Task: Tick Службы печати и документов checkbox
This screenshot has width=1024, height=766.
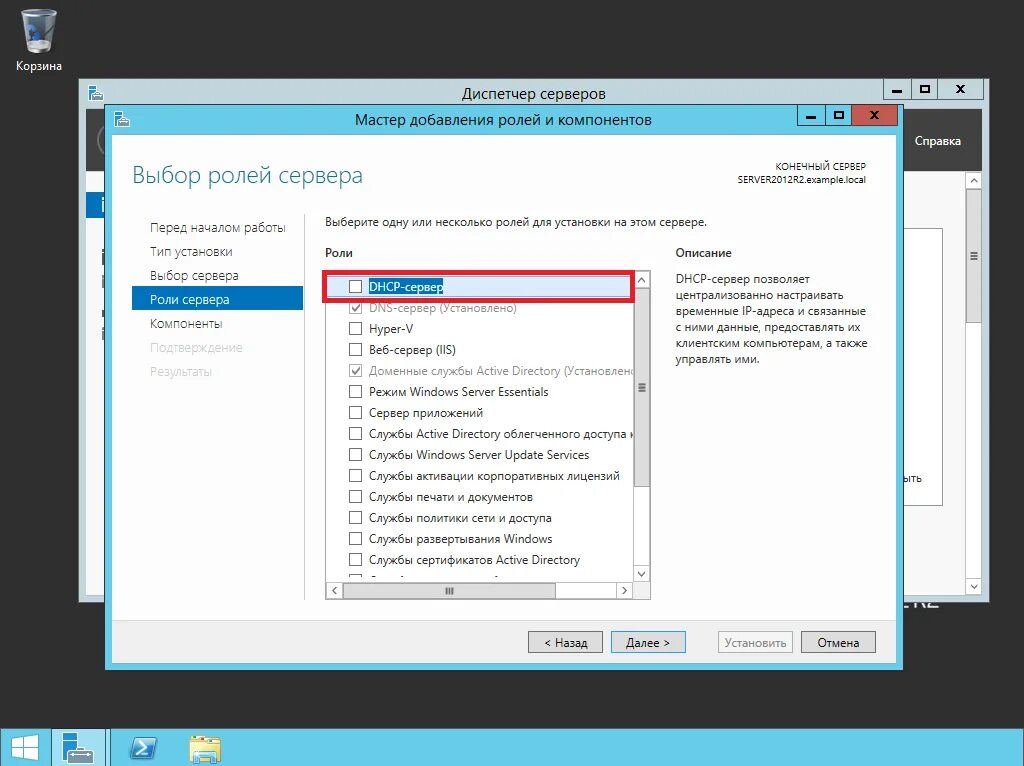Action: 355,497
